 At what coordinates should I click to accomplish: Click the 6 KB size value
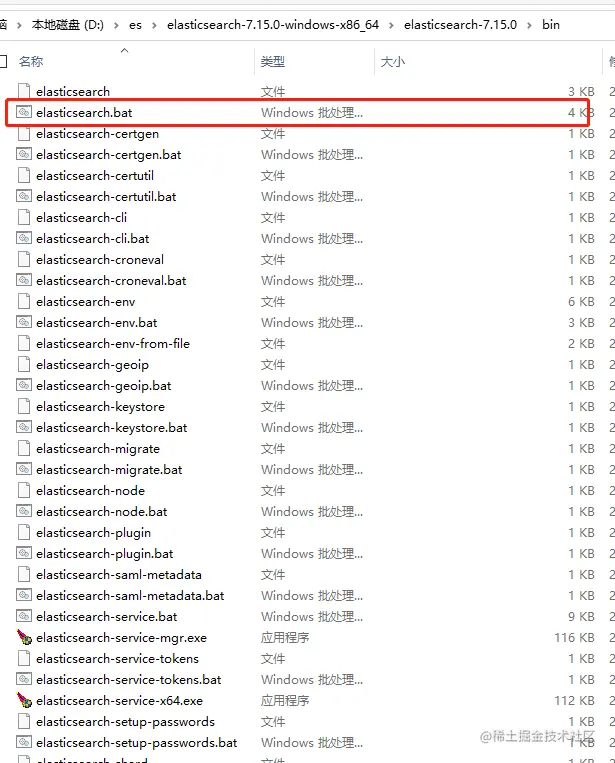pos(581,302)
